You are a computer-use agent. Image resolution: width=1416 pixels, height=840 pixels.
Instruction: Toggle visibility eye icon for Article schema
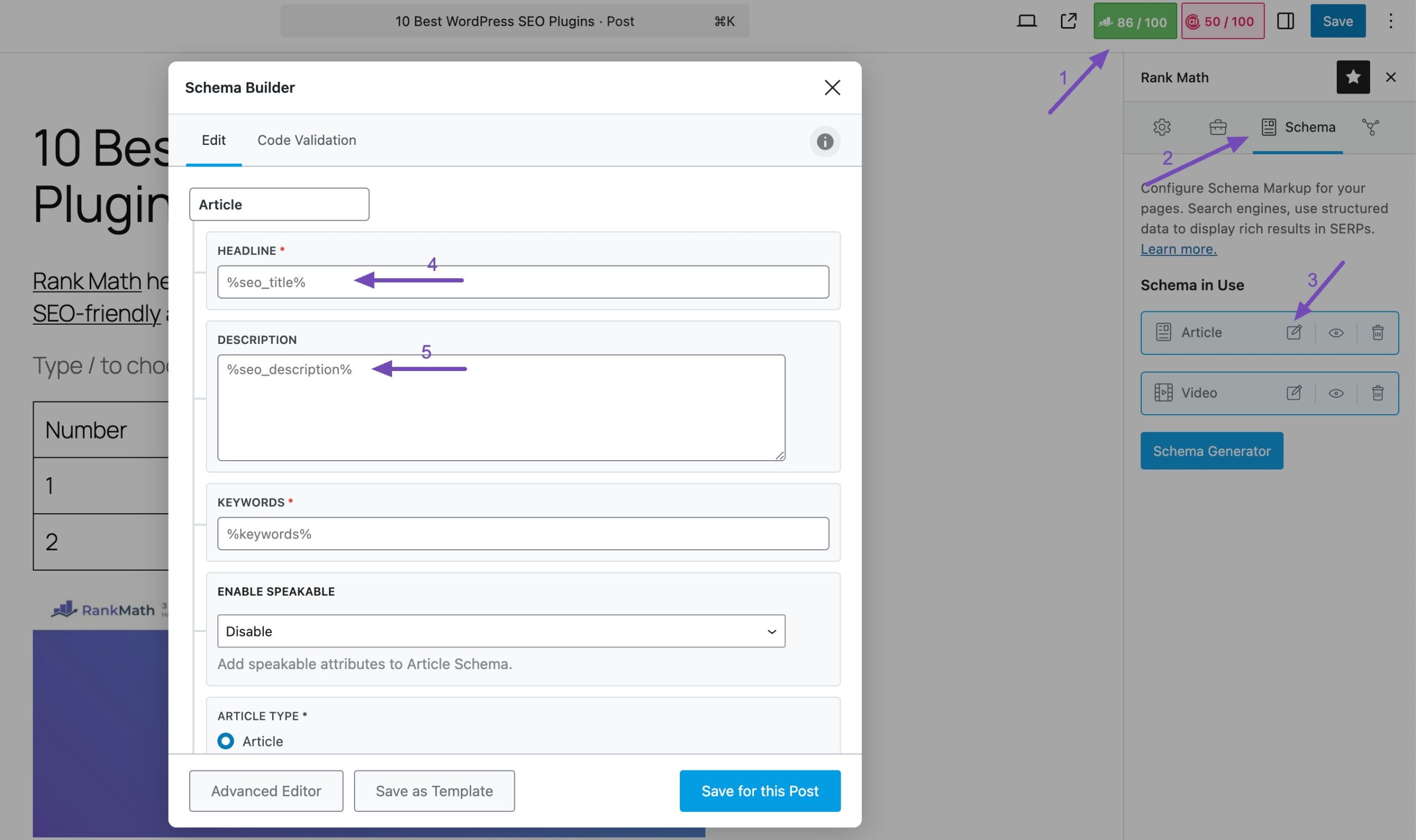[x=1335, y=332]
